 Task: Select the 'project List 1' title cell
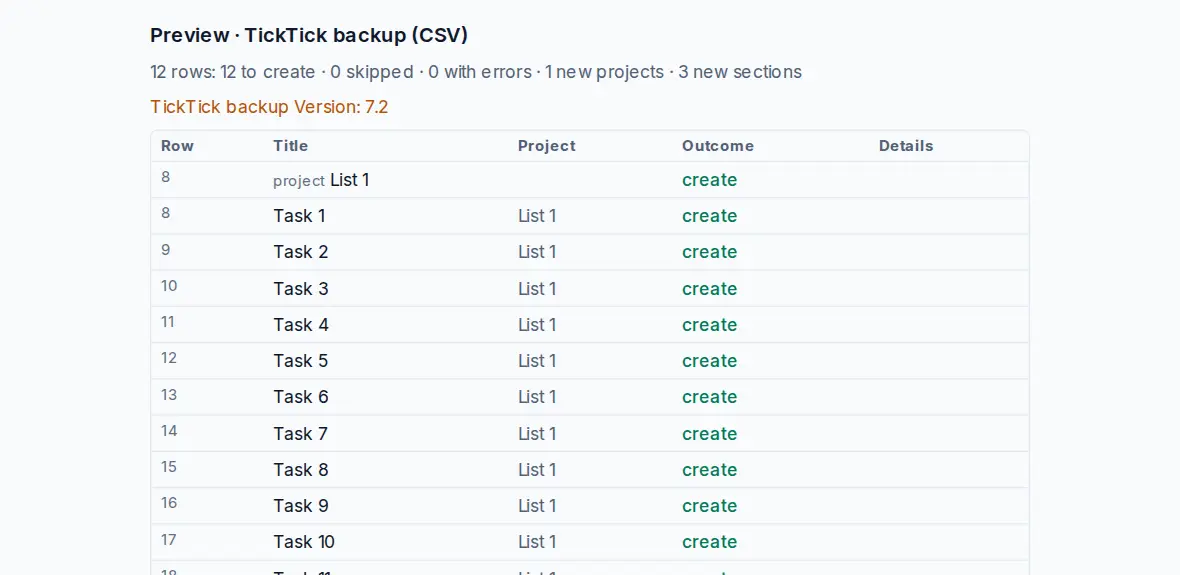[x=321, y=180]
